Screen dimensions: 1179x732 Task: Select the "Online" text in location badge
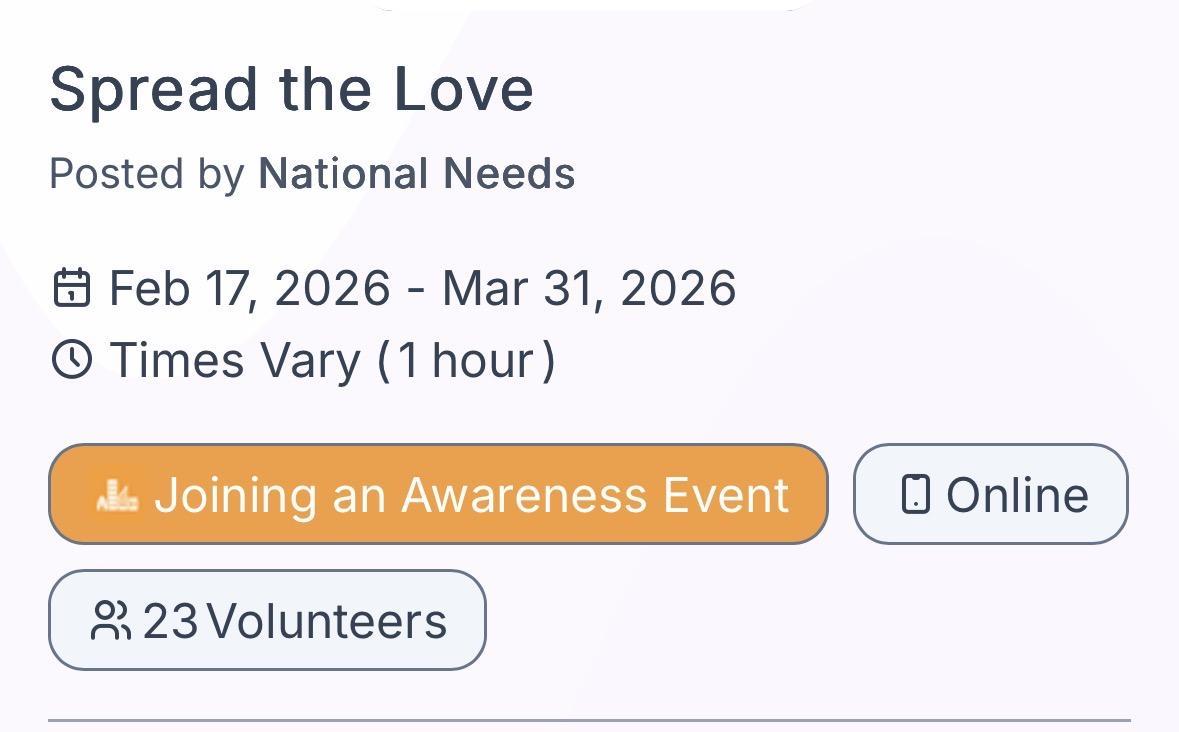point(1017,494)
